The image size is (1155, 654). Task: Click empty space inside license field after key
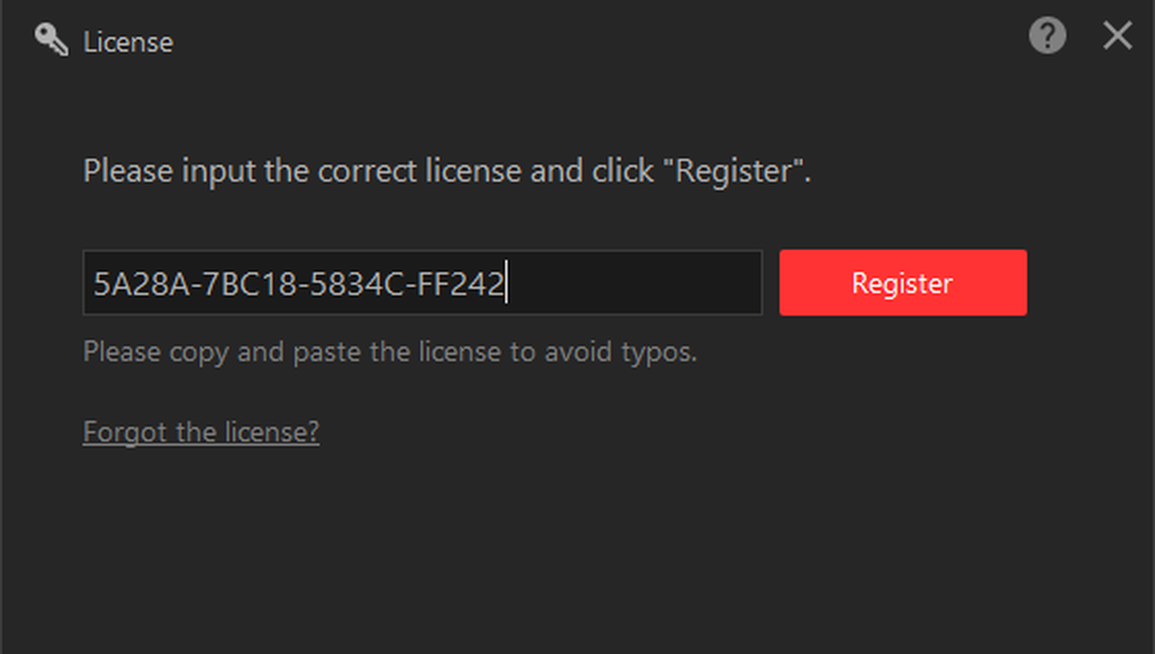(x=633, y=283)
